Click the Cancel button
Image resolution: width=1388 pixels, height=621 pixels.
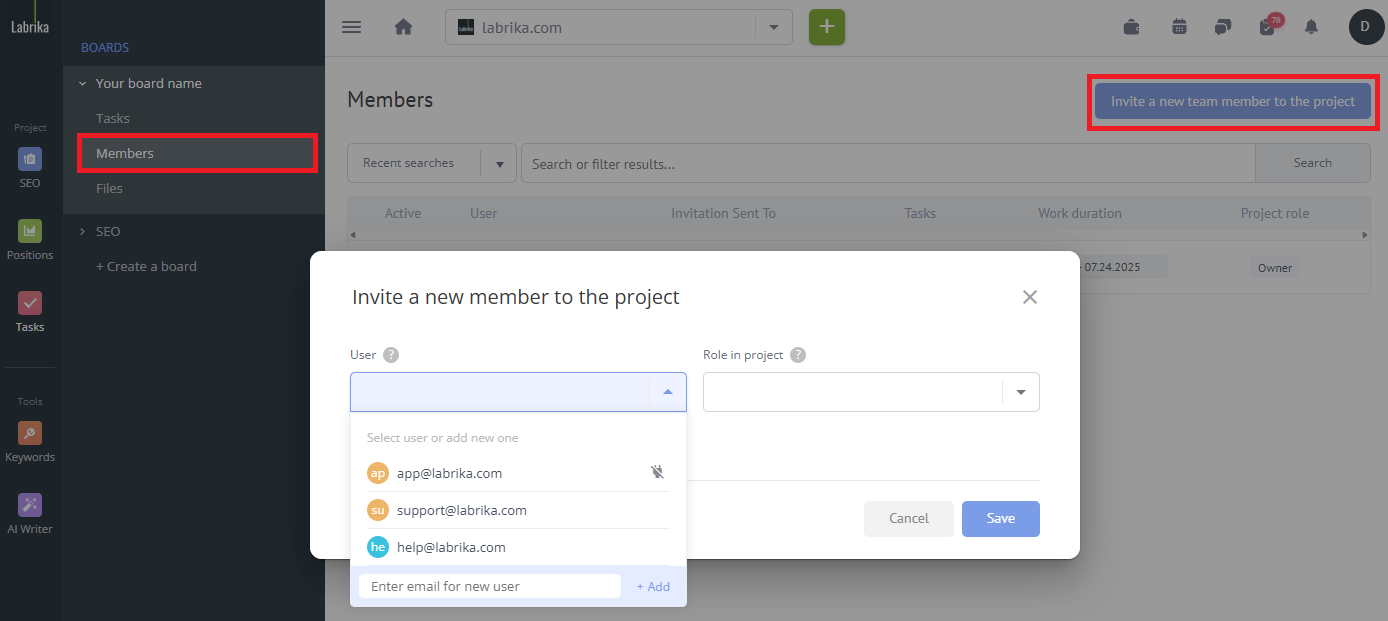[908, 518]
